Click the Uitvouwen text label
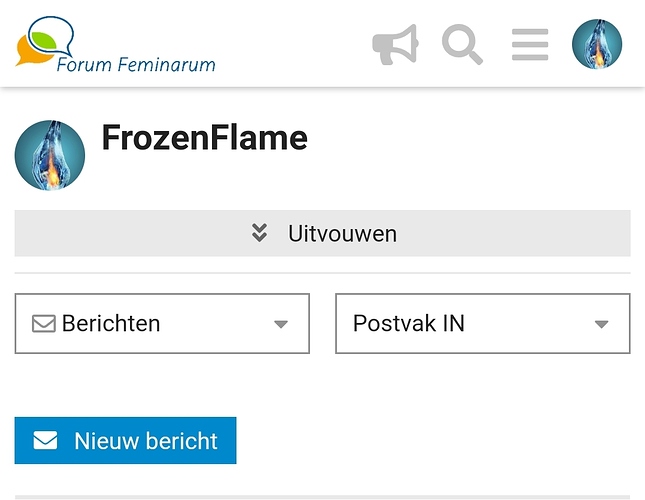Screen dimensions: 645x500 pos(342,234)
